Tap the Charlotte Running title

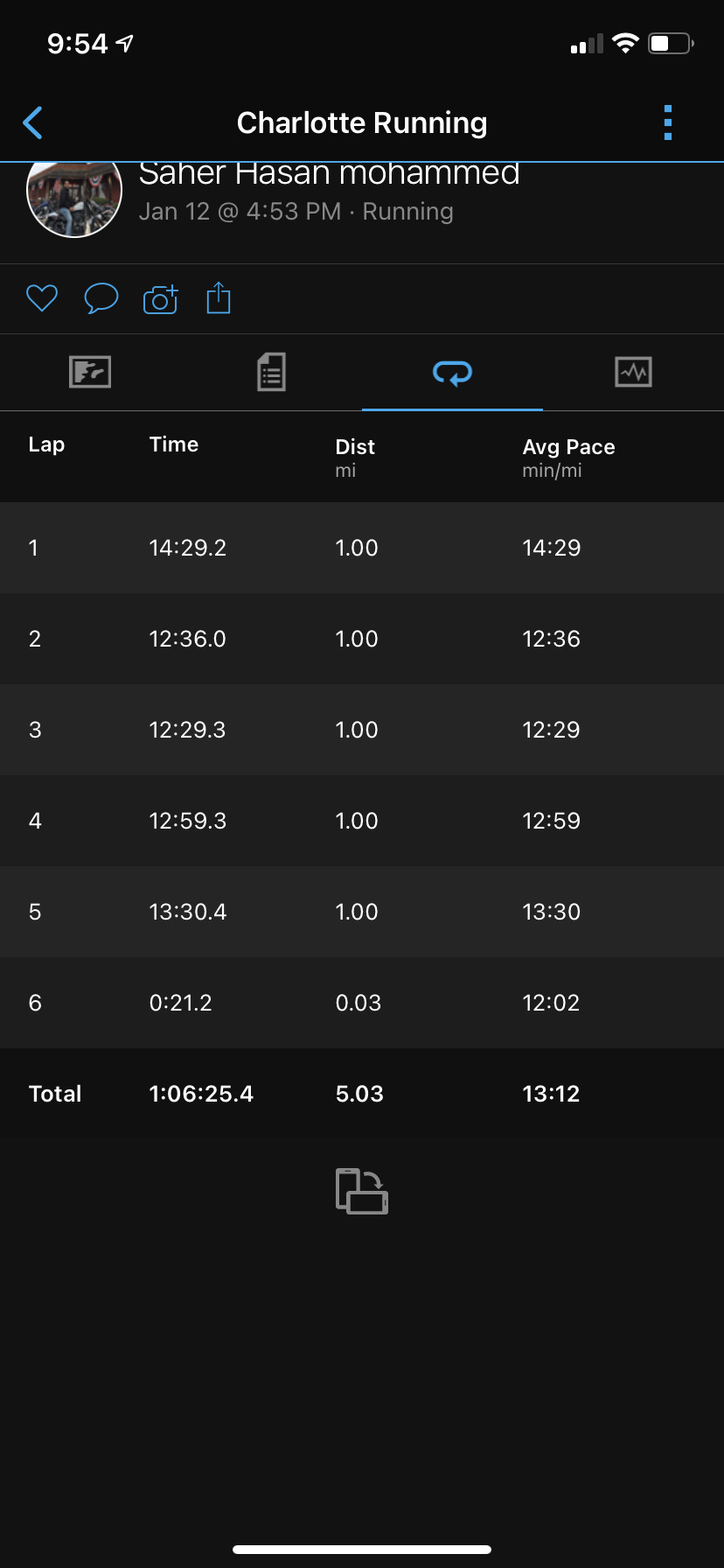pos(362,122)
